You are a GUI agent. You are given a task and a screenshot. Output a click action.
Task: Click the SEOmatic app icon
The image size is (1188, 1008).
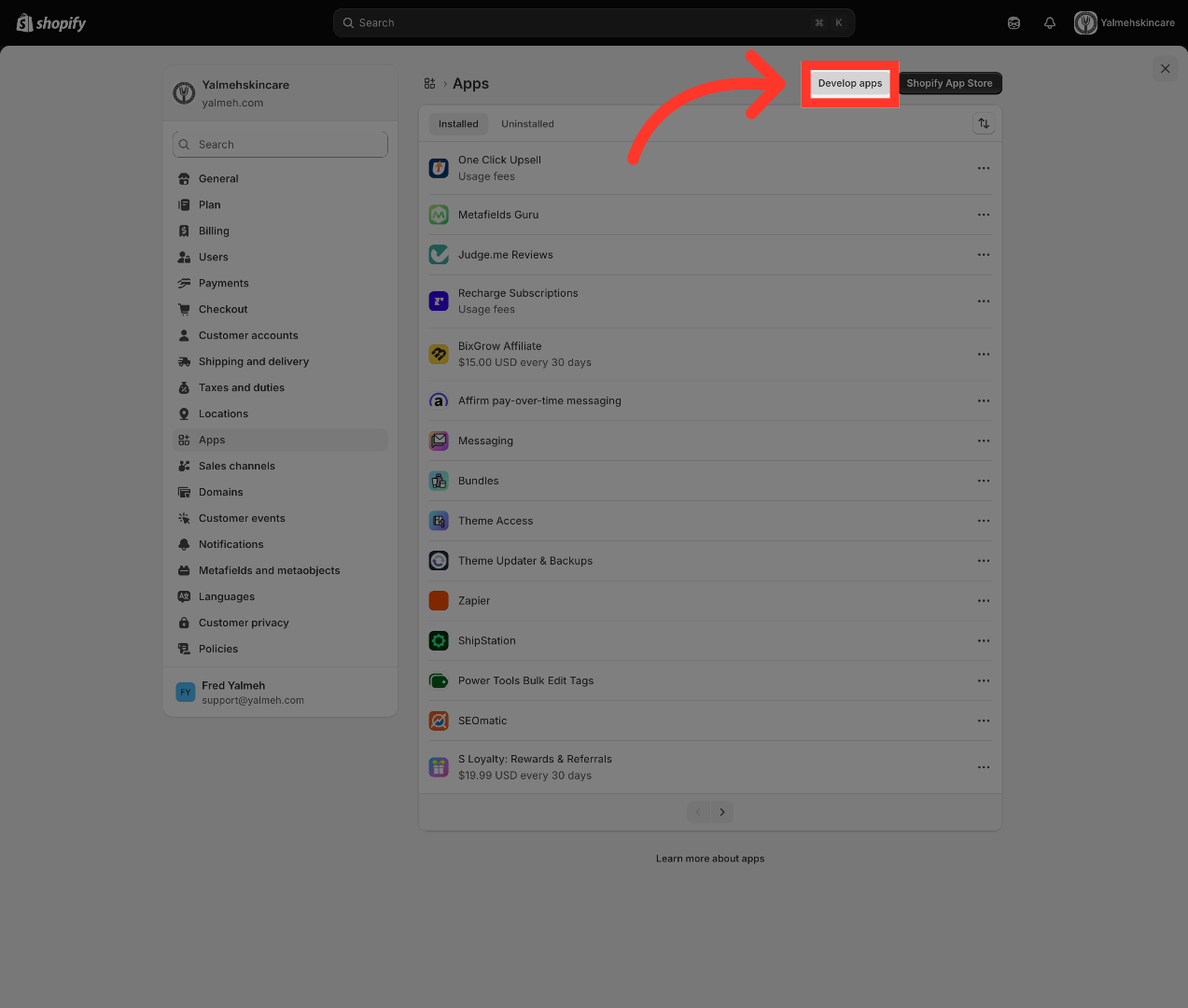pyautogui.click(x=439, y=721)
